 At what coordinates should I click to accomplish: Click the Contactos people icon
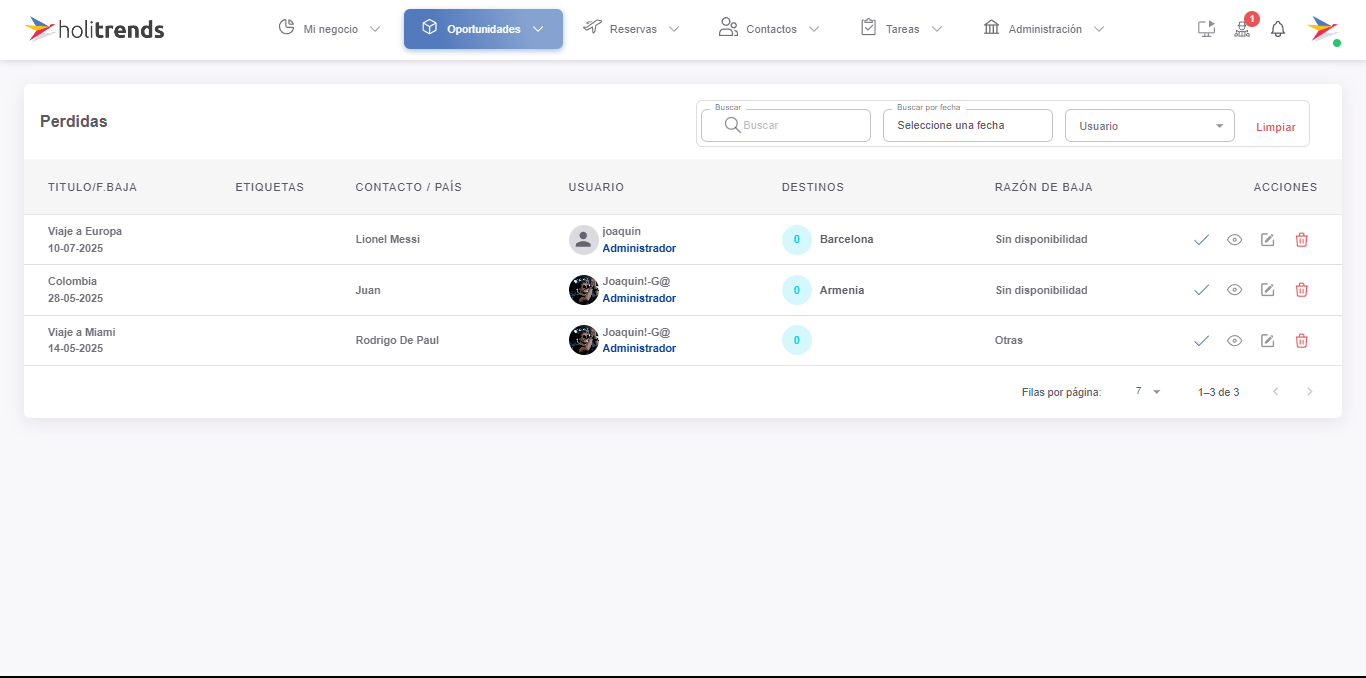point(728,28)
